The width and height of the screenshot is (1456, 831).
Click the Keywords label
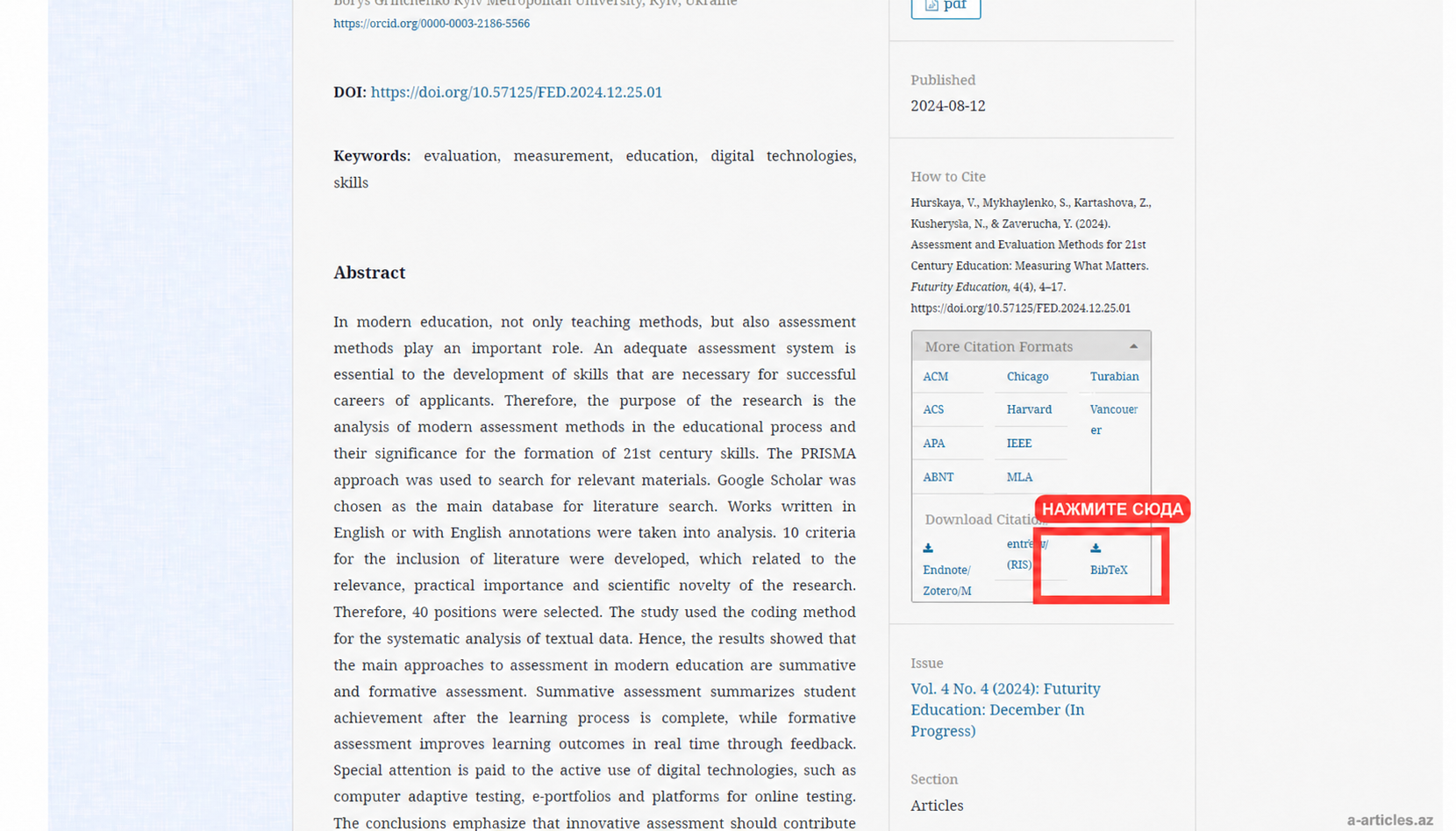coord(372,156)
